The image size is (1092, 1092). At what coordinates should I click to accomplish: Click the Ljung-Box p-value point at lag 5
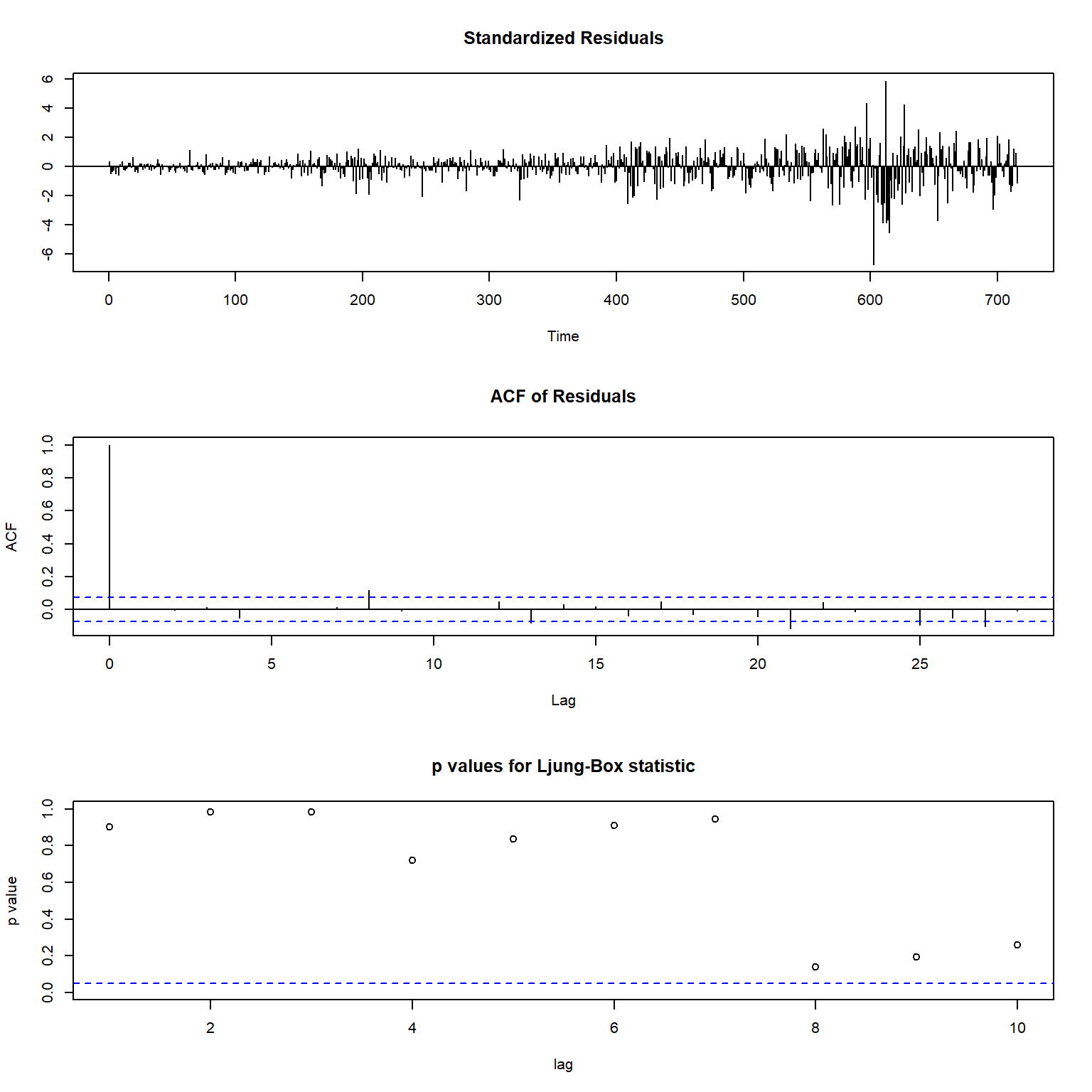coord(513,839)
